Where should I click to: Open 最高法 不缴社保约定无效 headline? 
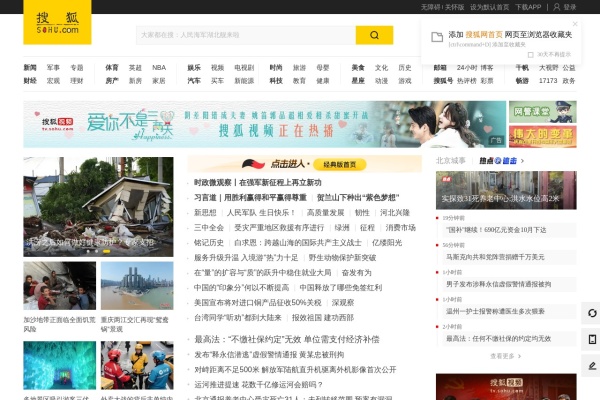[x=287, y=340]
